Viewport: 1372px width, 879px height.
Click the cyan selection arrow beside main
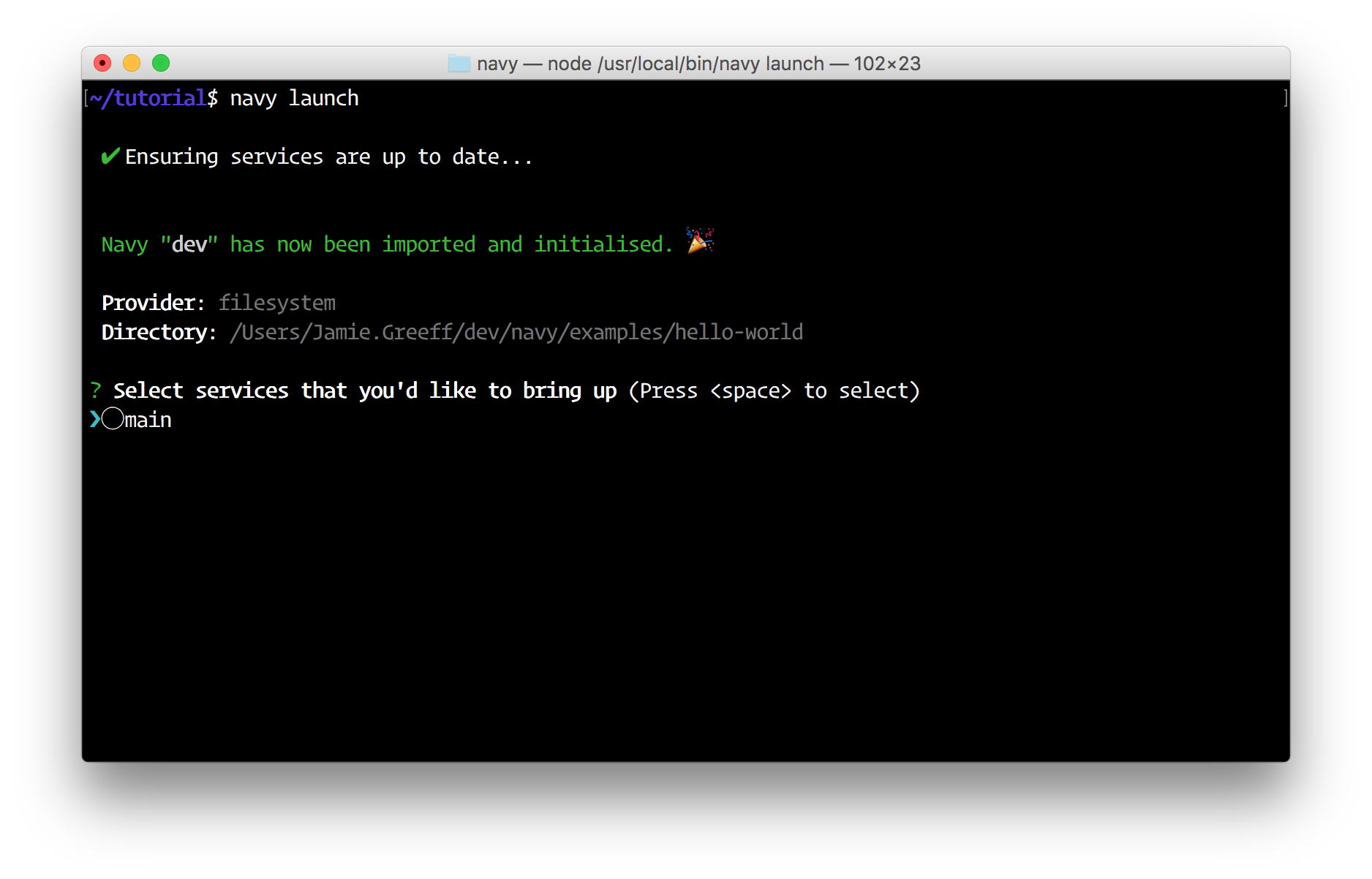coord(95,419)
